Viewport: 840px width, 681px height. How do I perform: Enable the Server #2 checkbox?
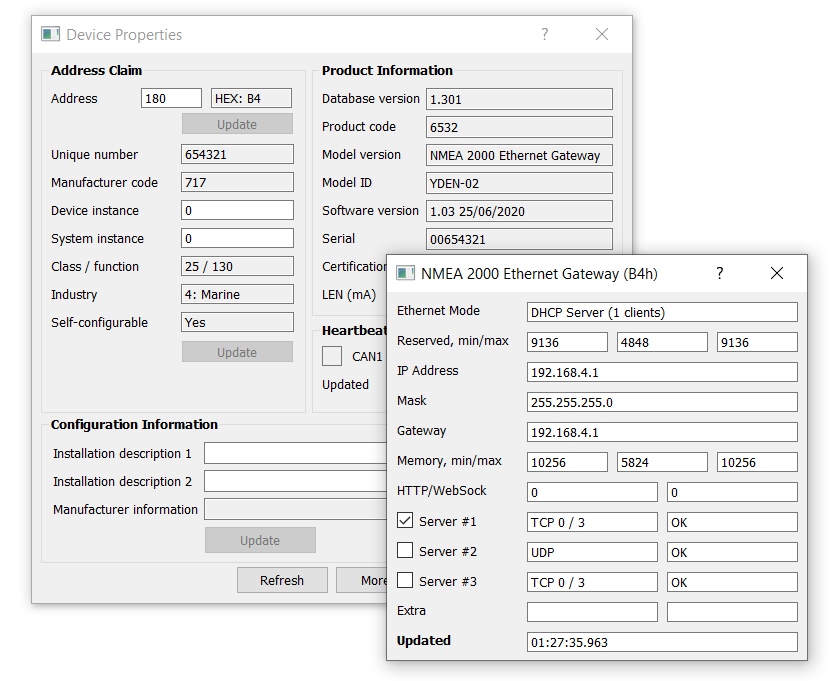[x=405, y=550]
